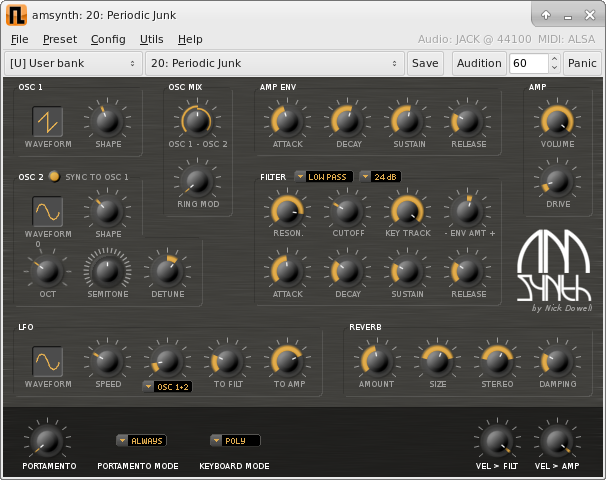The image size is (606, 480).
Task: Click the Amp Env Attack knob
Action: tap(287, 121)
